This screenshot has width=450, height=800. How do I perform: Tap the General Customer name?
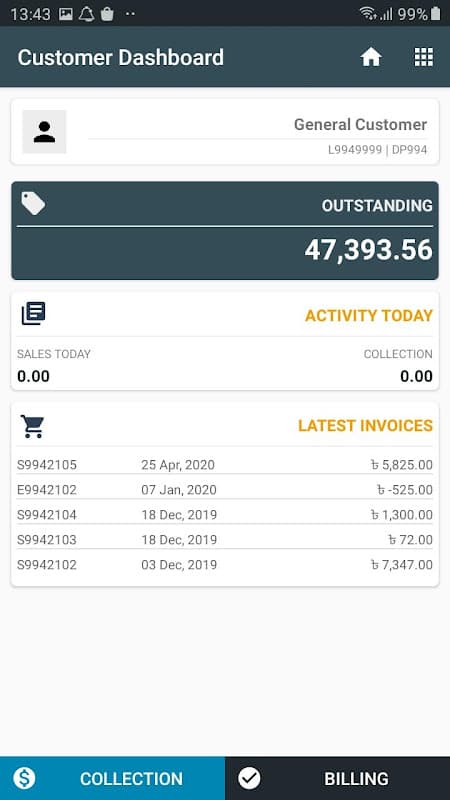coord(360,124)
